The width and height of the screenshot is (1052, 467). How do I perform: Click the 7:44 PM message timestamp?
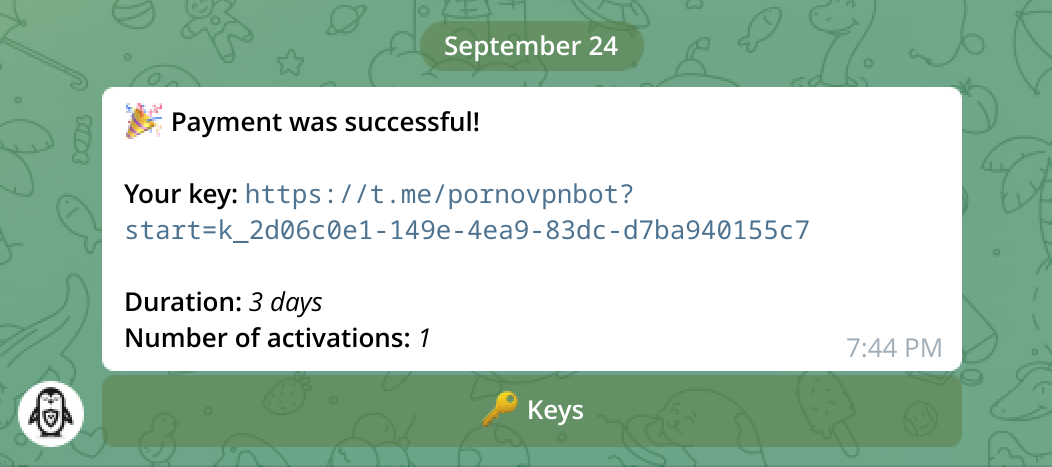[x=893, y=348]
